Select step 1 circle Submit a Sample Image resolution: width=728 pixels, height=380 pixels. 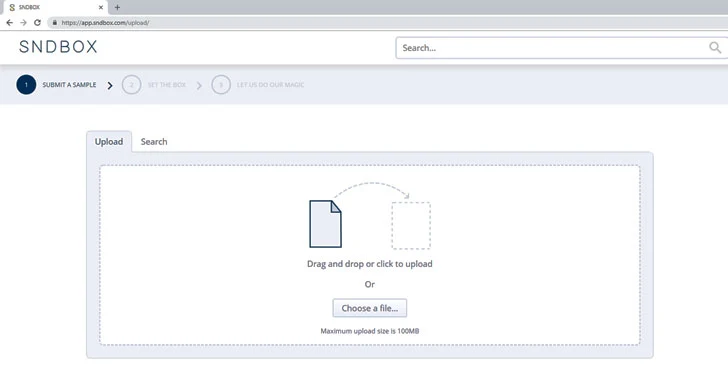click(26, 85)
